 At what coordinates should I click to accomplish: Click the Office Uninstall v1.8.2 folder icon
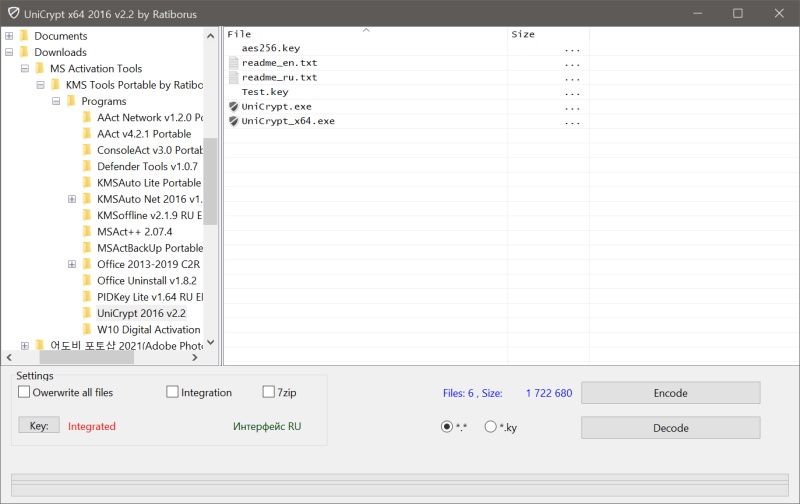coord(87,281)
